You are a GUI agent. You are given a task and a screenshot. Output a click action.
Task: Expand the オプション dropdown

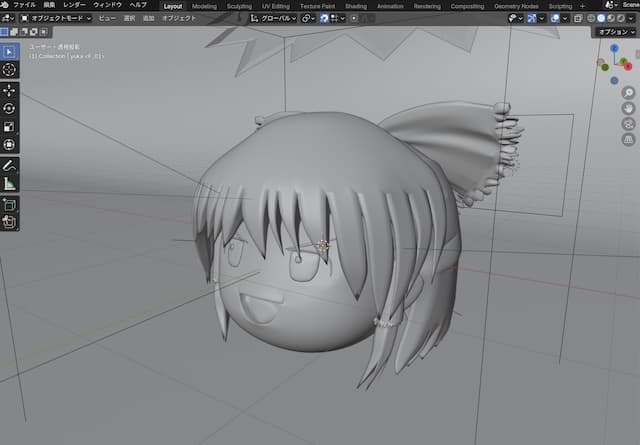pyautogui.click(x=613, y=32)
